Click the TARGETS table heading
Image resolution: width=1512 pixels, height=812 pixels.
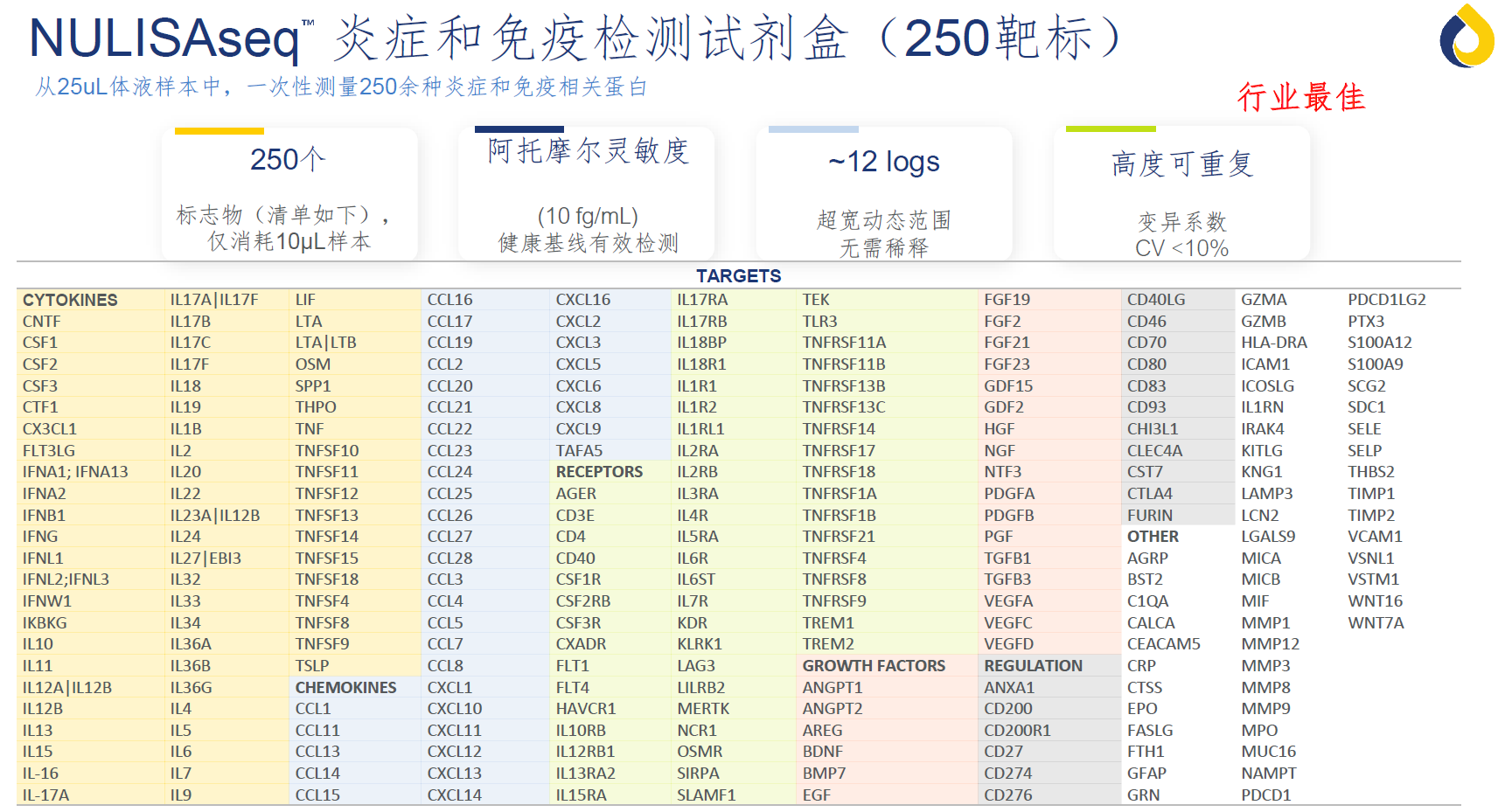[738, 276]
